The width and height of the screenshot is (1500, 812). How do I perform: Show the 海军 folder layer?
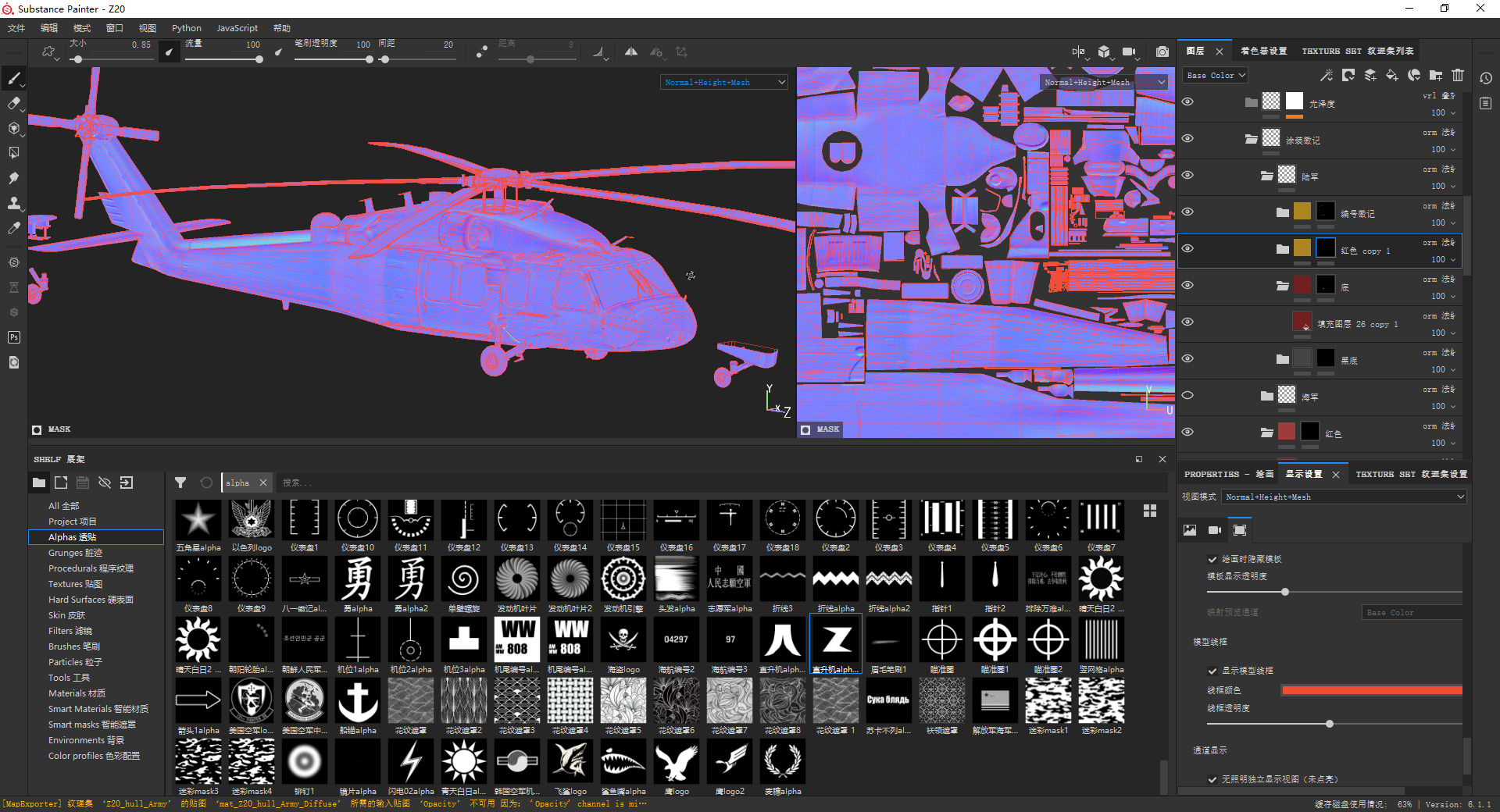[1187, 395]
